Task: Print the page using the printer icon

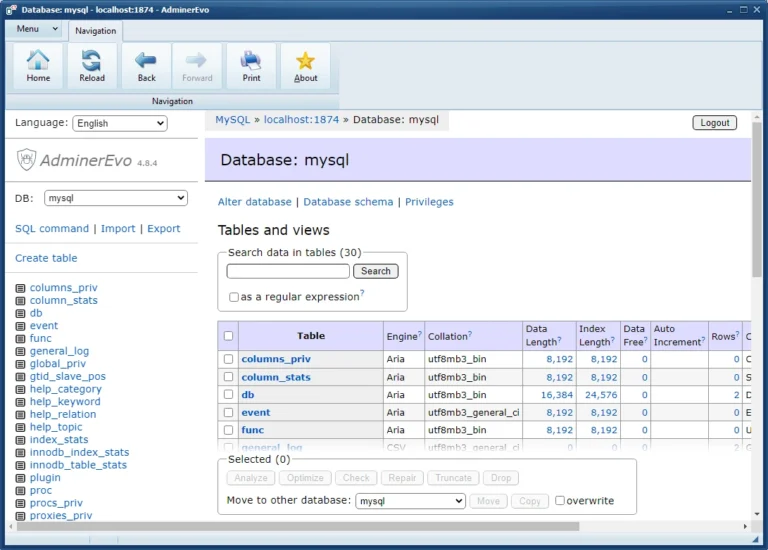Action: click(251, 66)
